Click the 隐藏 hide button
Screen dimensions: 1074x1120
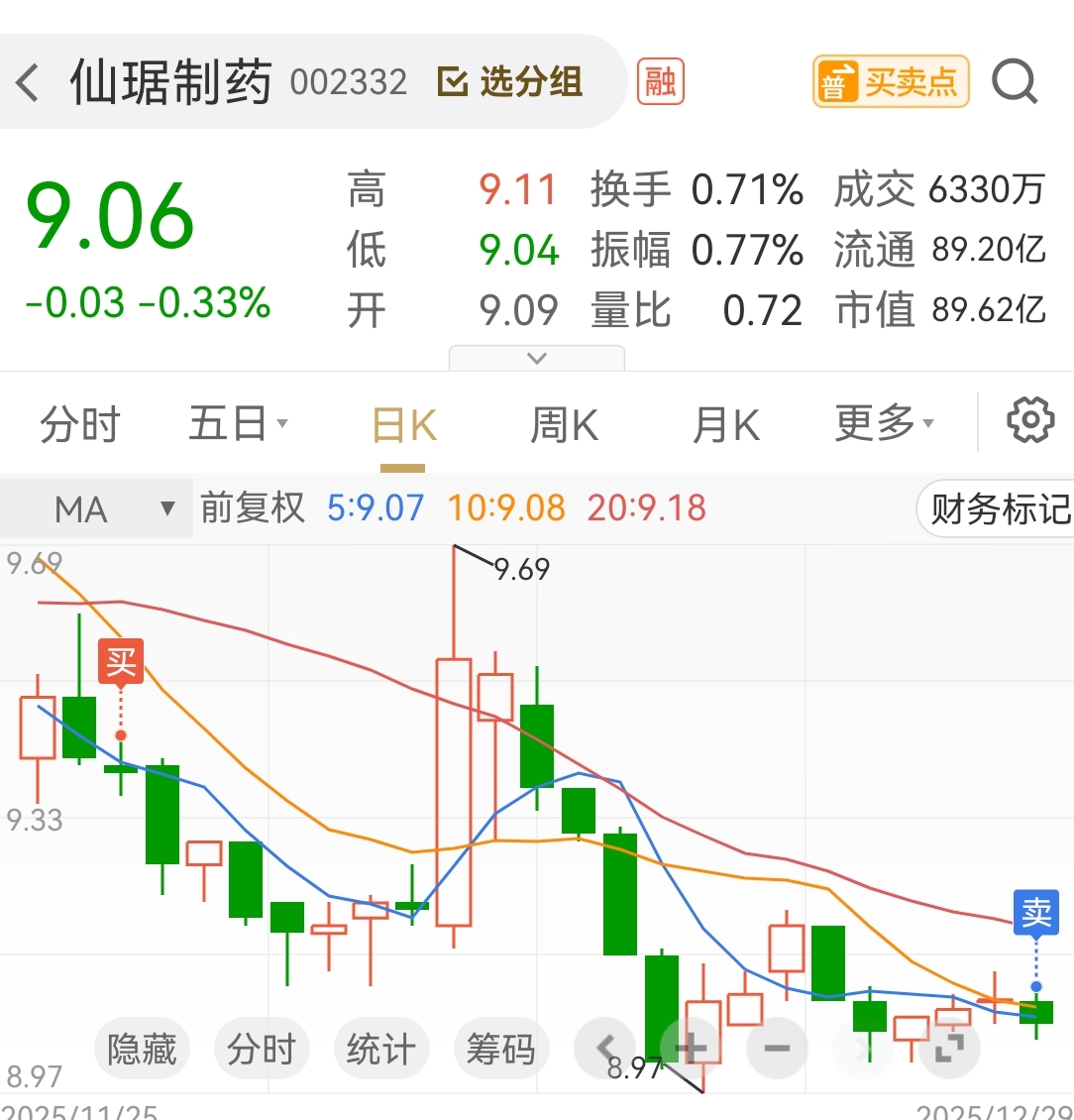(142, 1050)
